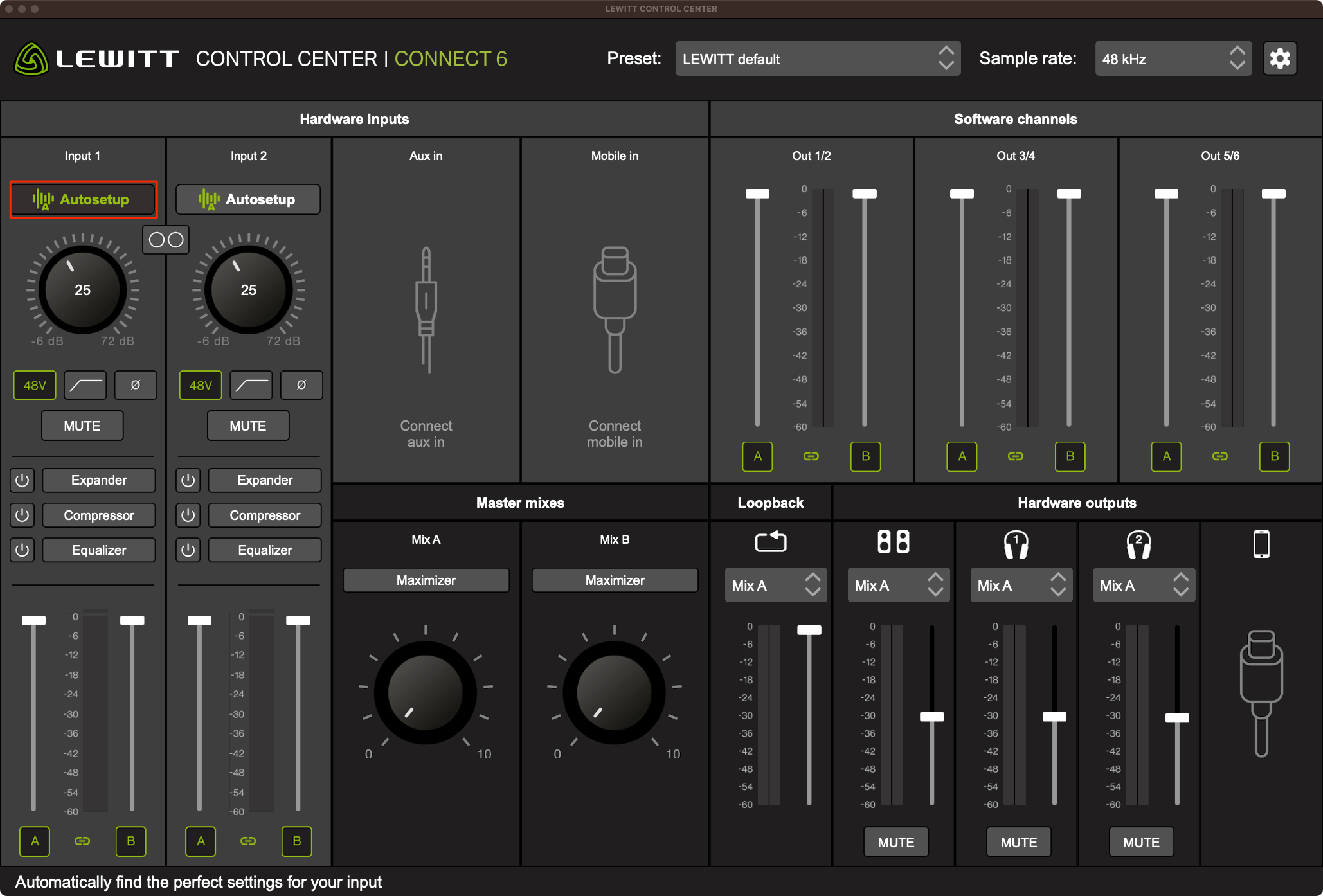The height and width of the screenshot is (896, 1323).
Task: Click the Input 2 A/B link icon
Action: click(248, 841)
